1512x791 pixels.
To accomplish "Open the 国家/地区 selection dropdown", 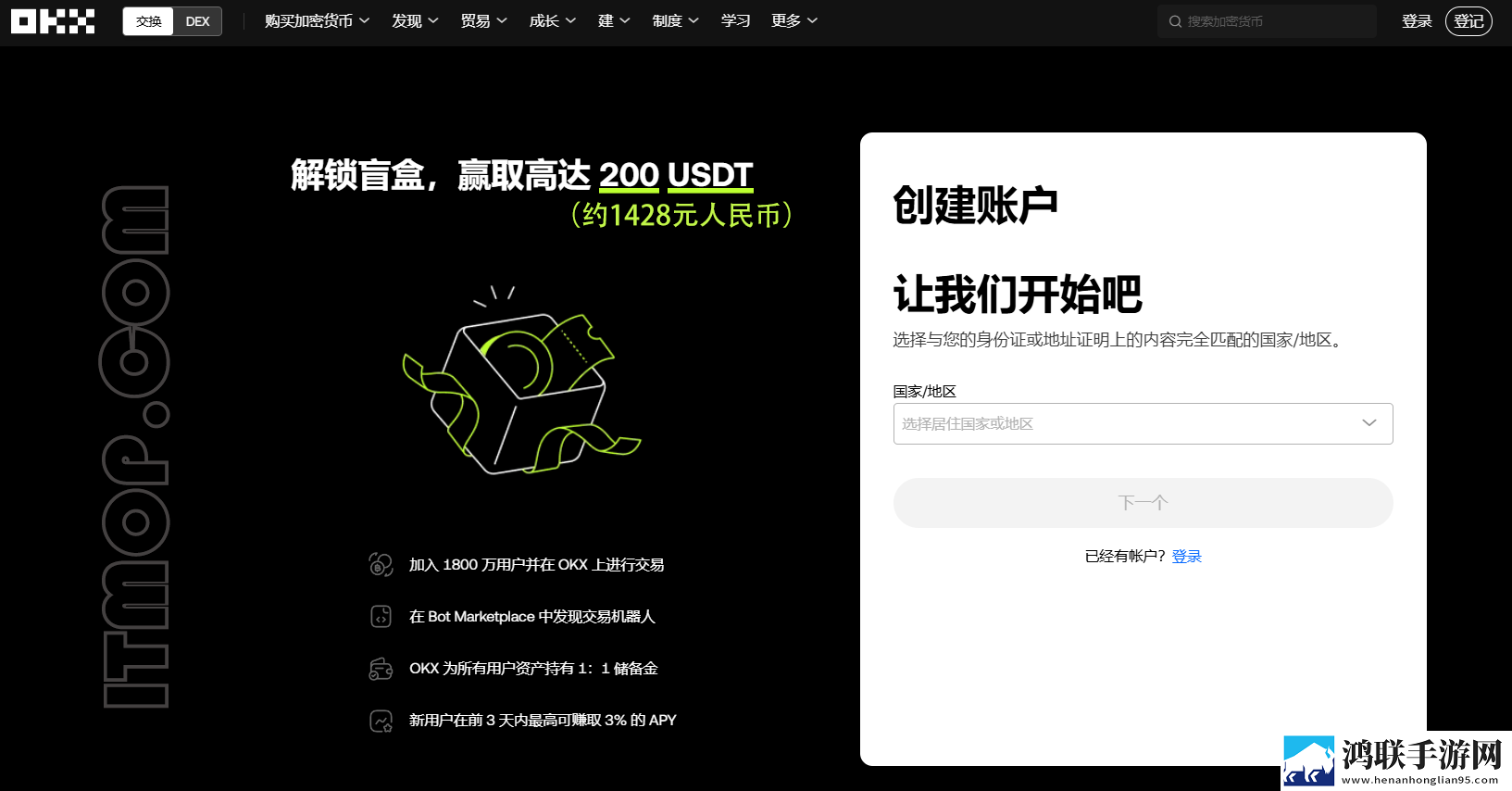I will click(1143, 423).
